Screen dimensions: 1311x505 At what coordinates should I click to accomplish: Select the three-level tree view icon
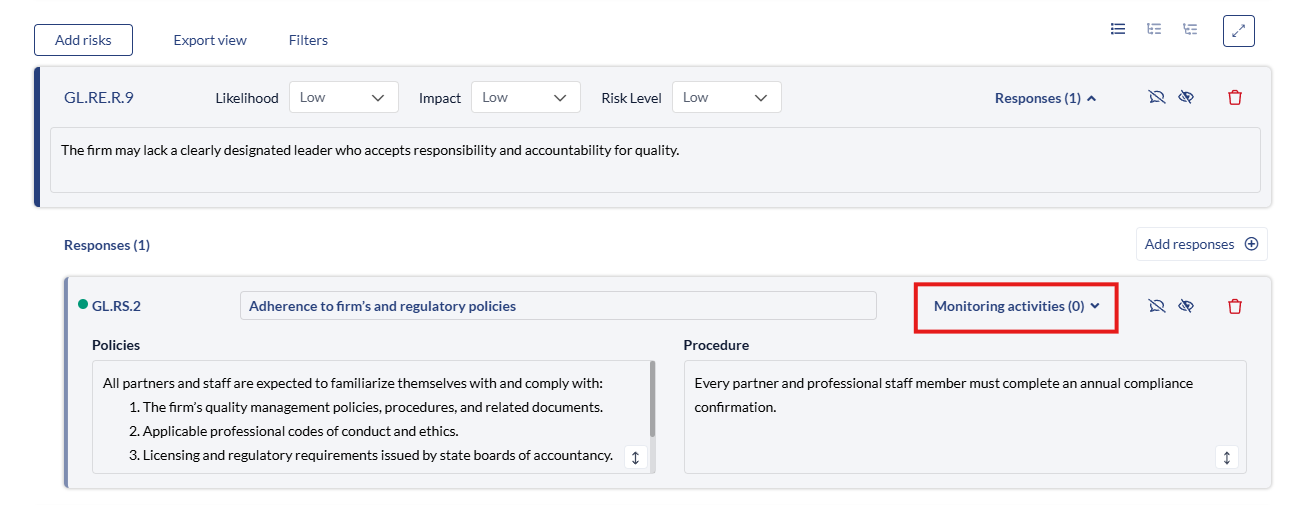point(1190,29)
